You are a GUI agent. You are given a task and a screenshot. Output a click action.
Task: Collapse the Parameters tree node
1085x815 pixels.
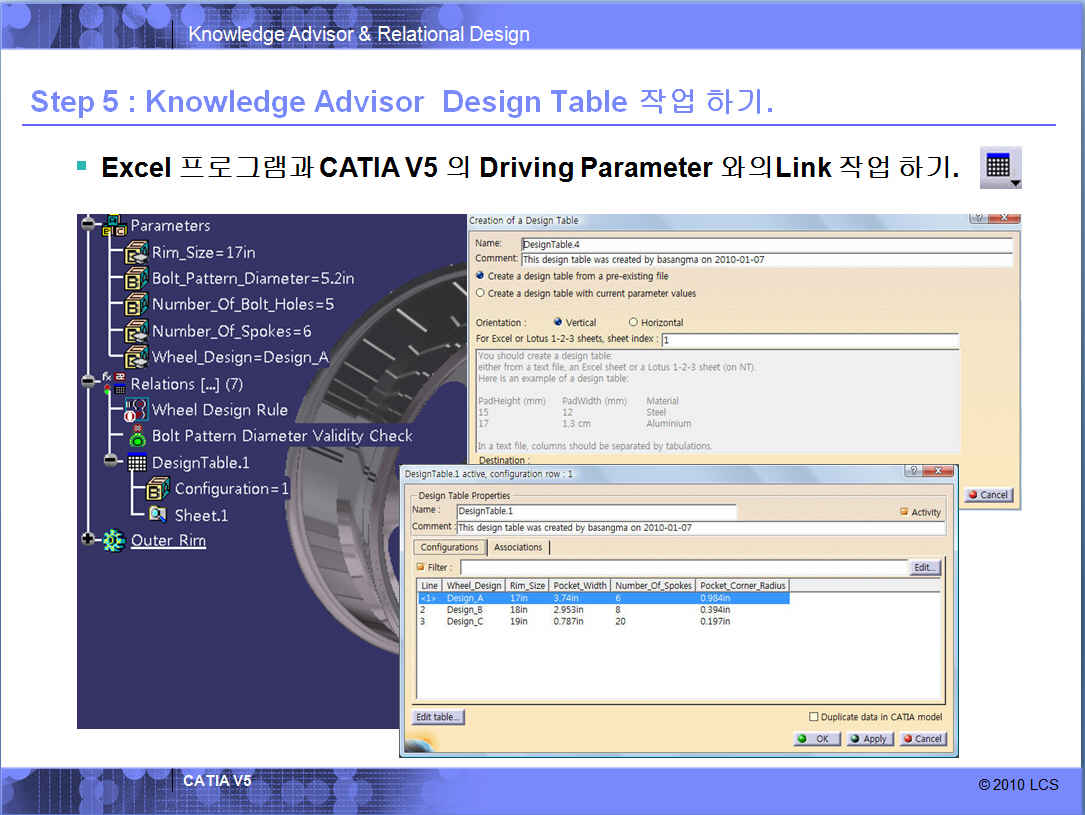point(89,225)
